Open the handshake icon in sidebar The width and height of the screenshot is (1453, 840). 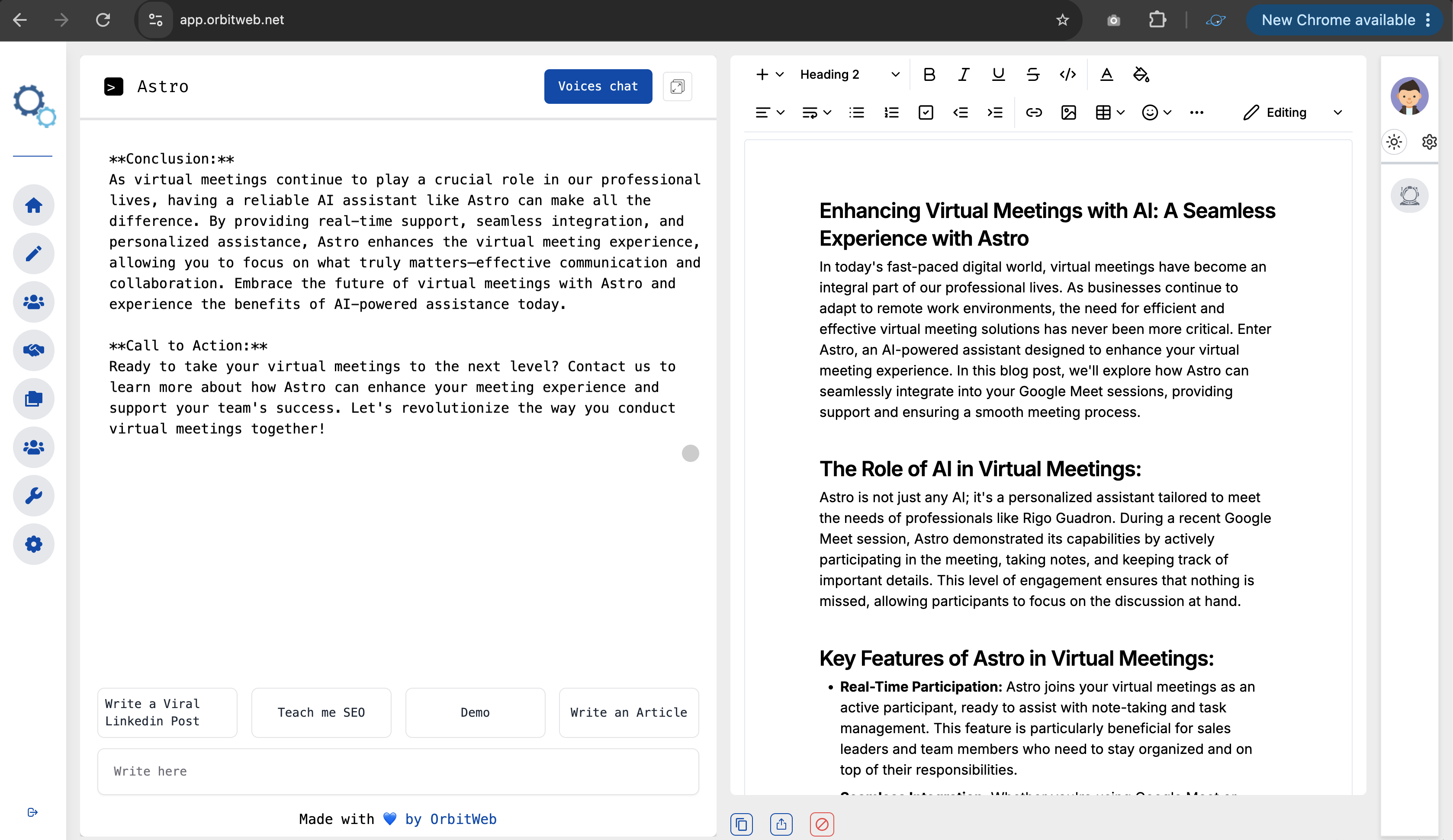[x=33, y=350]
